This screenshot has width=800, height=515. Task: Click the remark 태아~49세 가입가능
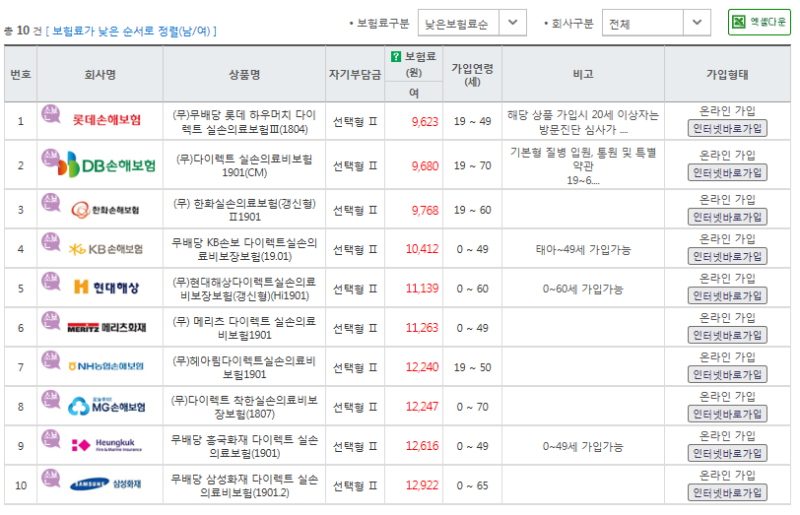pyautogui.click(x=583, y=250)
